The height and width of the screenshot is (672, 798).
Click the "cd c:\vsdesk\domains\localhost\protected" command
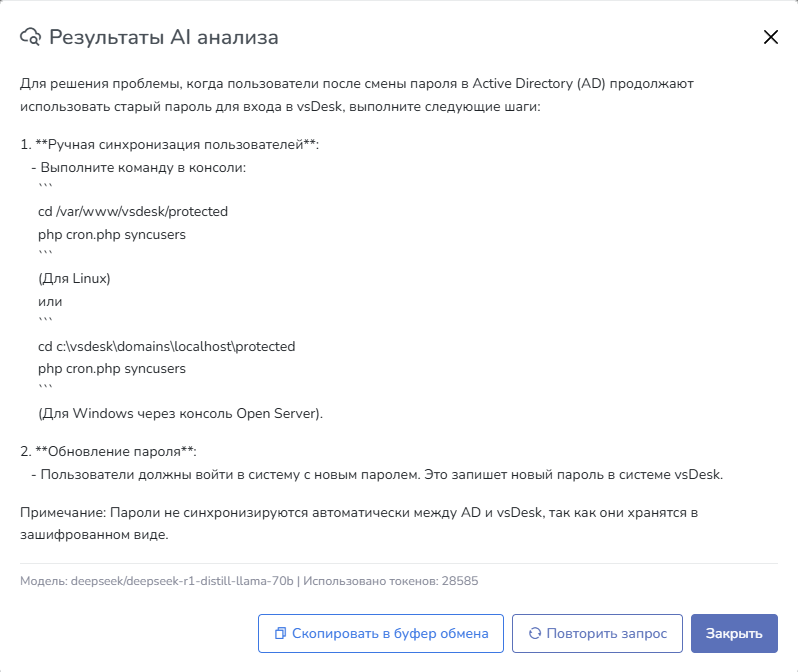coord(166,346)
